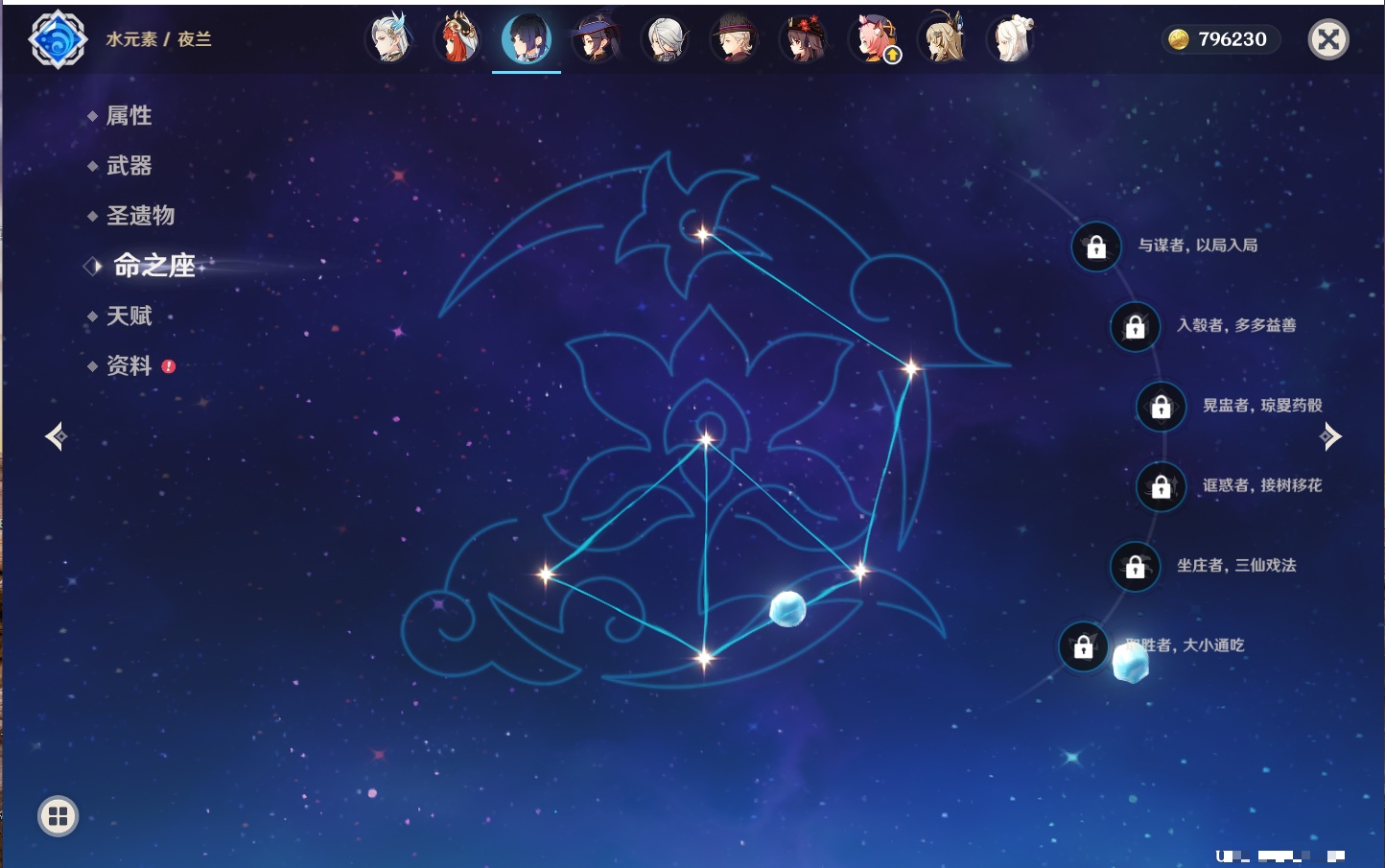
Task: Click the lock icon beside 诓惑者，接树移花
Action: [1162, 486]
